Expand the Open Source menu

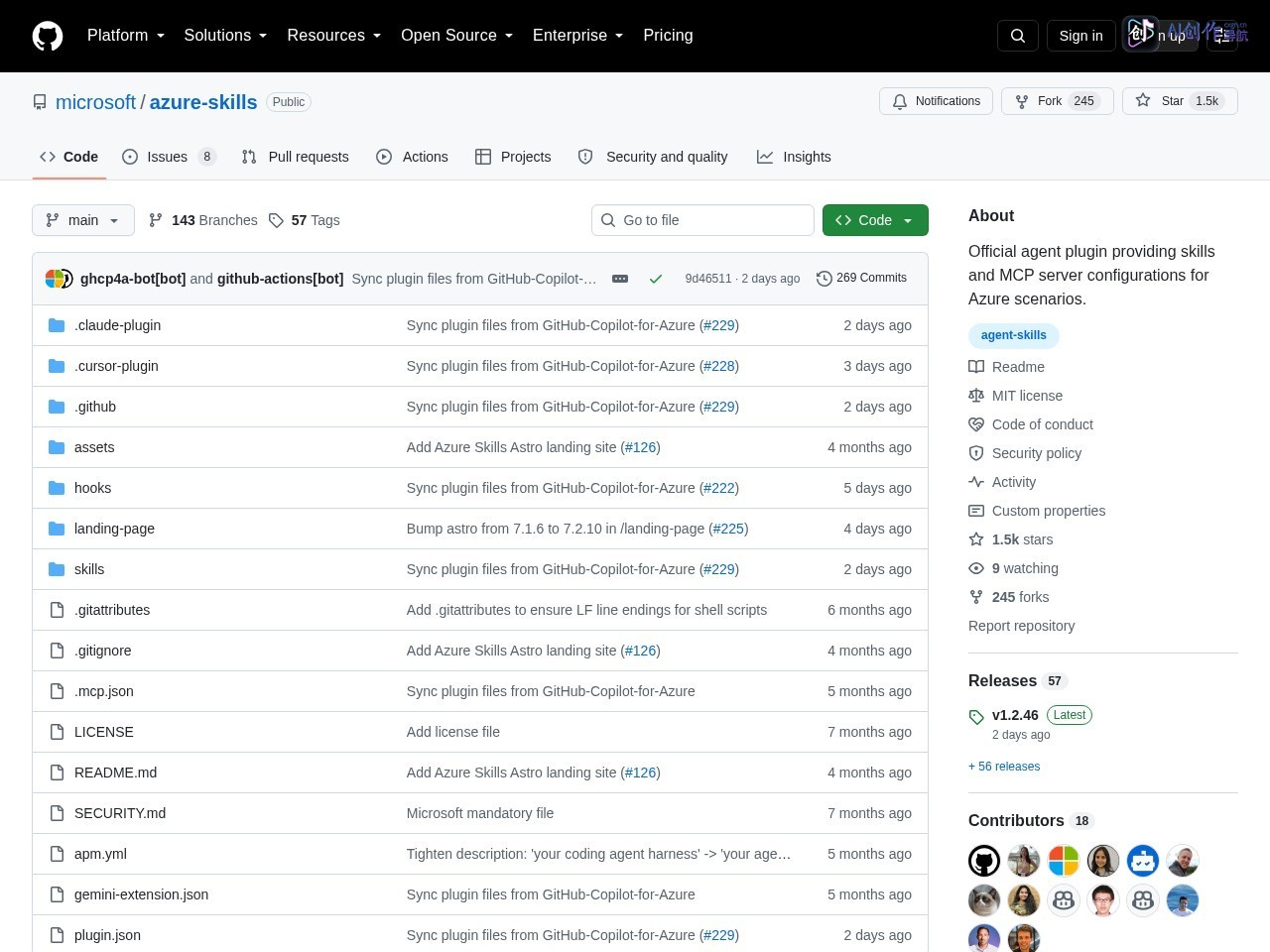point(456,36)
